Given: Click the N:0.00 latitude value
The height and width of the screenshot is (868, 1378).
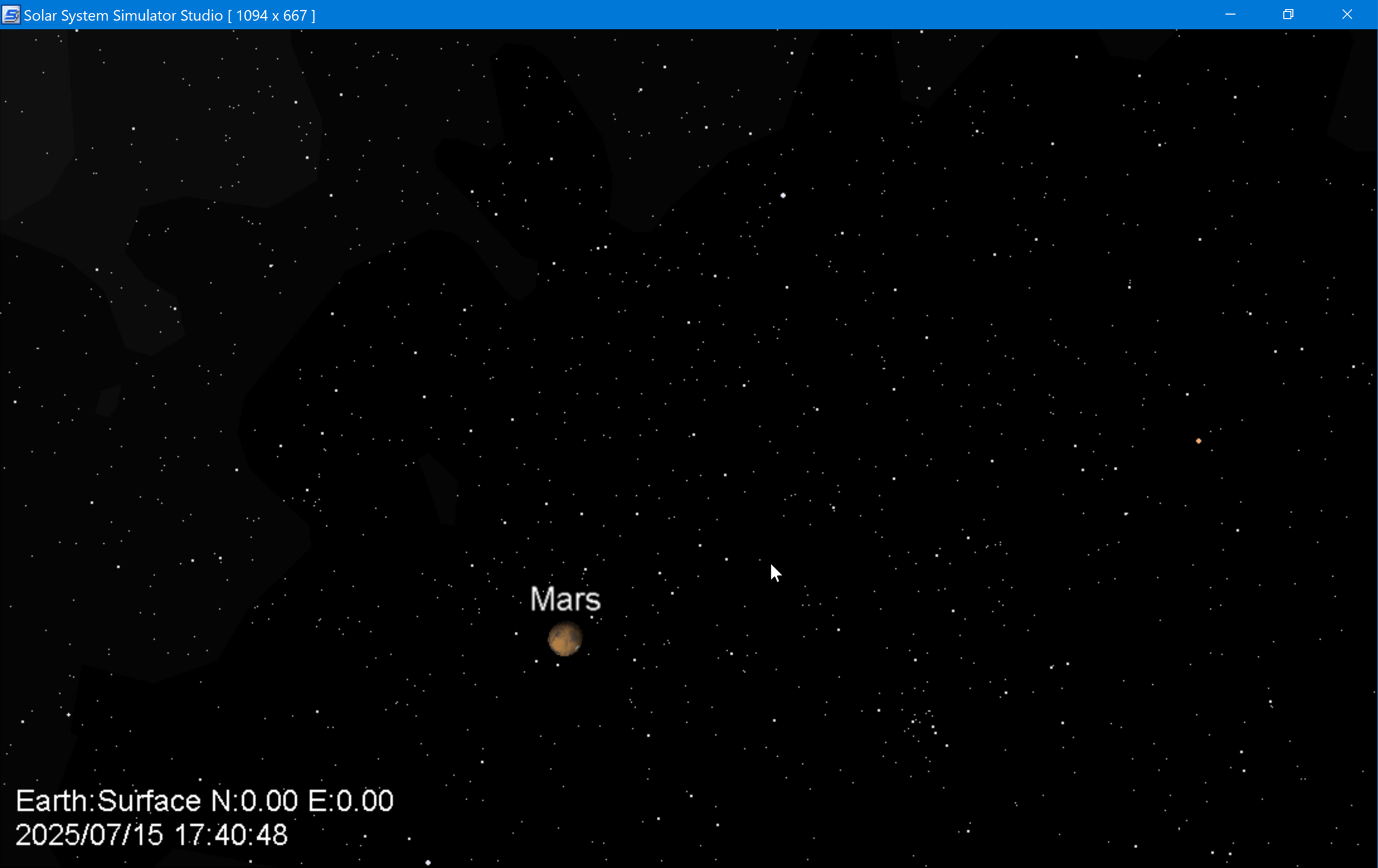Looking at the screenshot, I should [254, 801].
